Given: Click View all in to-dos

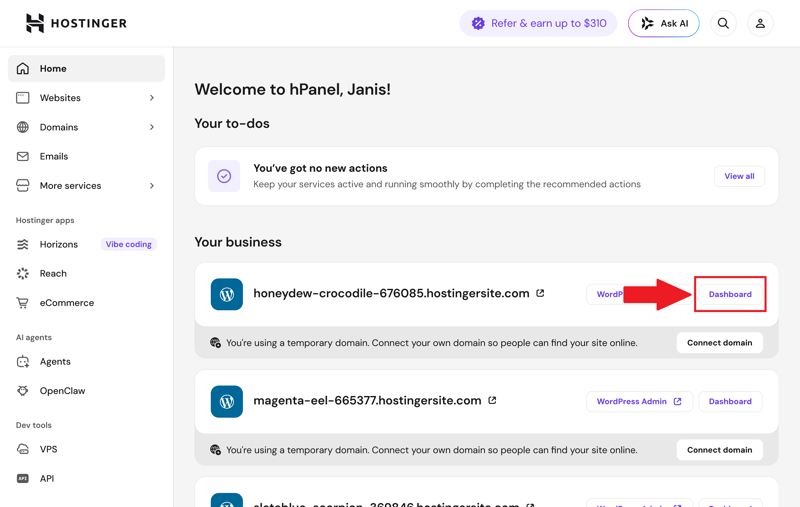Looking at the screenshot, I should (x=739, y=176).
